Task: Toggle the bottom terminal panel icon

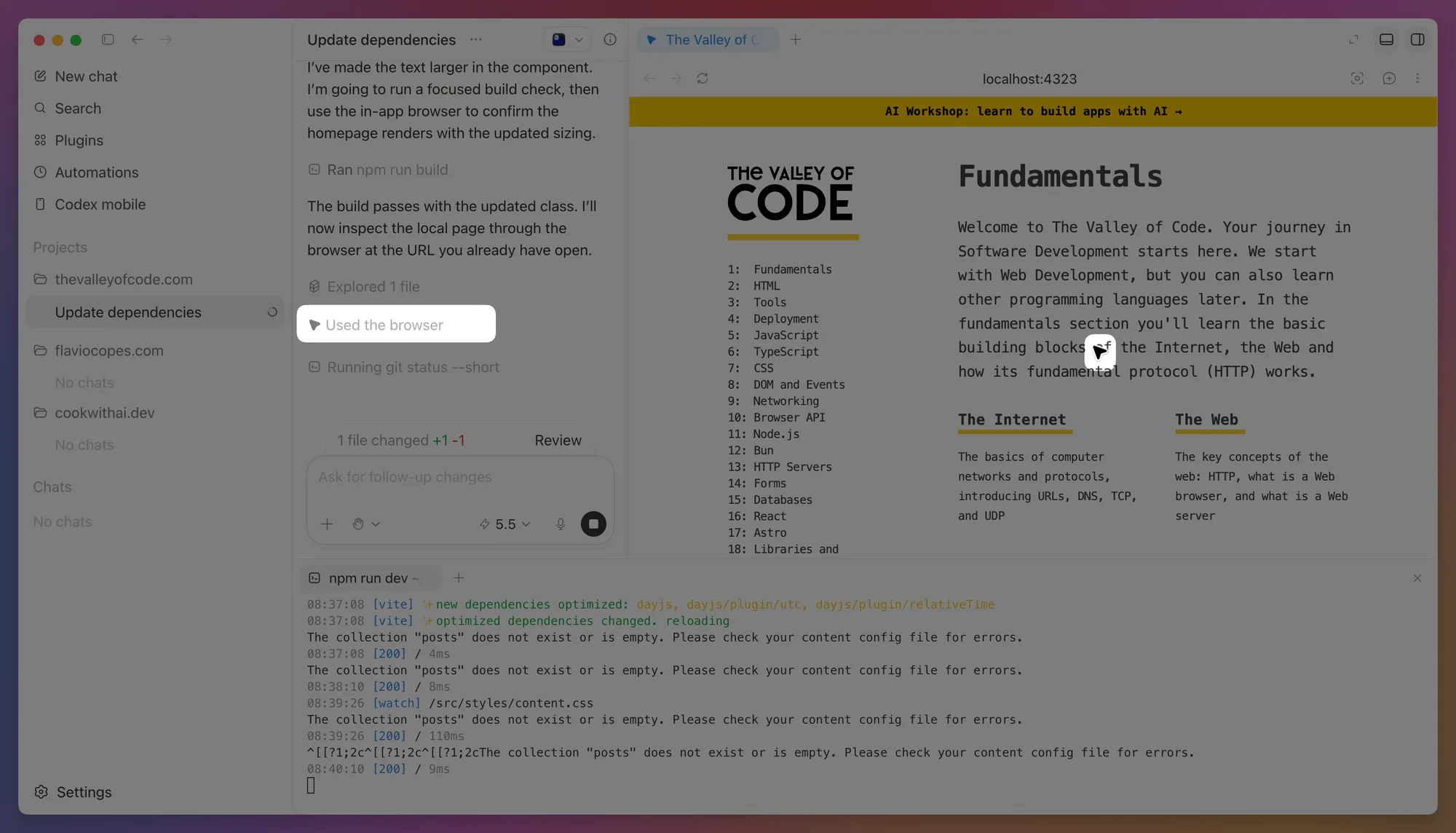Action: pos(1386,39)
